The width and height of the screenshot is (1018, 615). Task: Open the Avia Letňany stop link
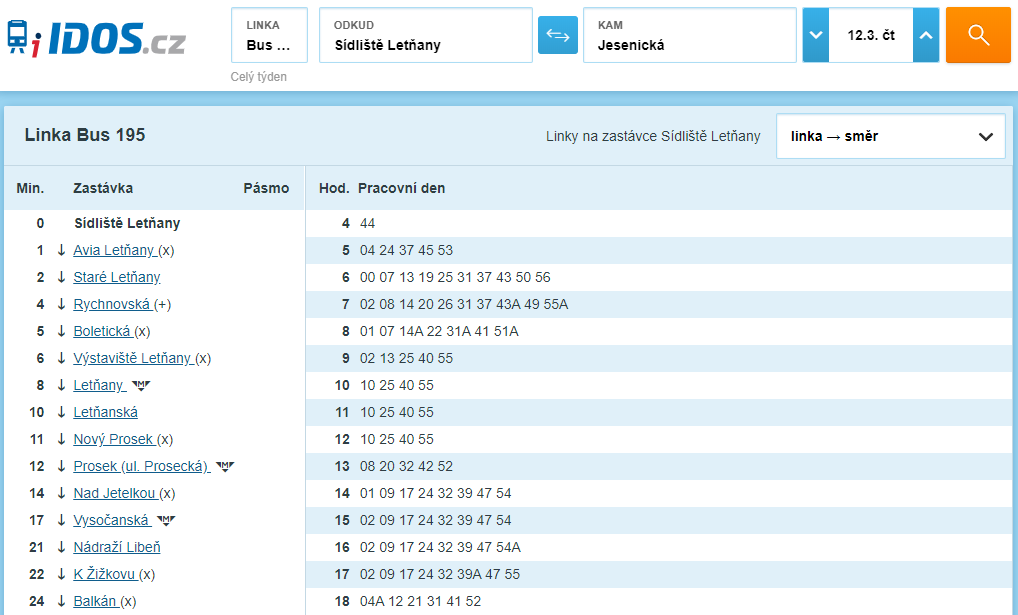tap(114, 250)
